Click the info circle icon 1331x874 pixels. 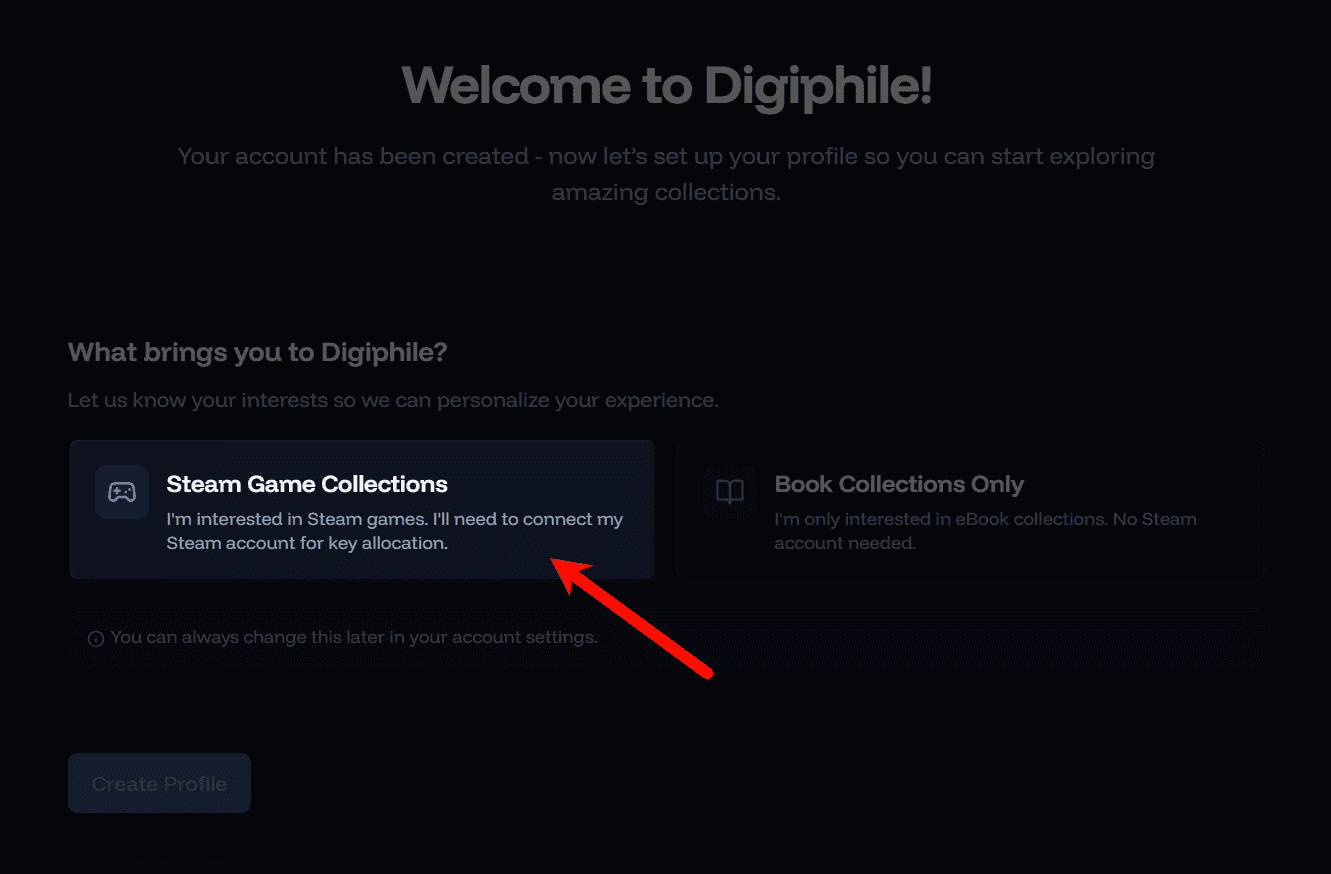96,638
